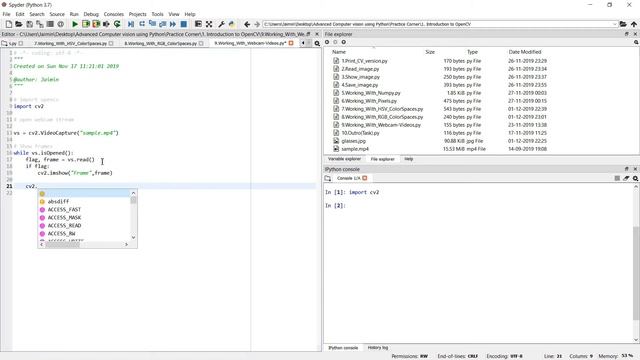Stop debugging blue square icon
The image size is (640, 360).
[x=184, y=24]
